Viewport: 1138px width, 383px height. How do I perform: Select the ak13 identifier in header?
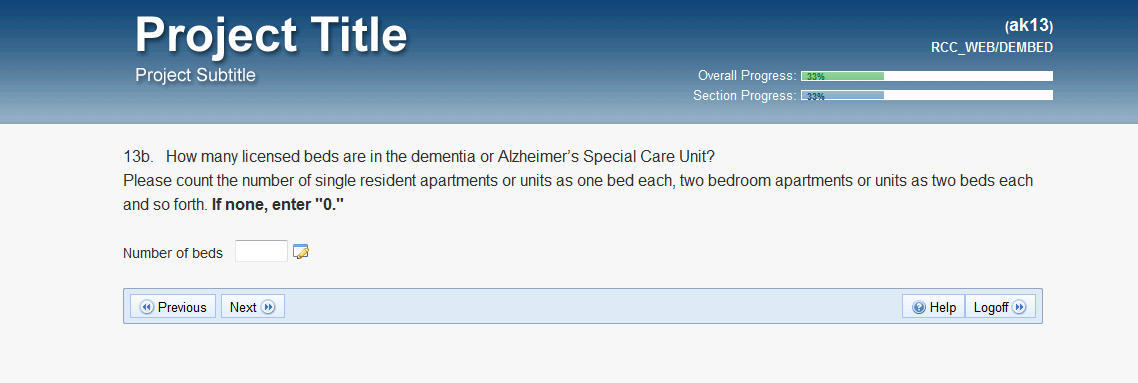(x=1029, y=25)
